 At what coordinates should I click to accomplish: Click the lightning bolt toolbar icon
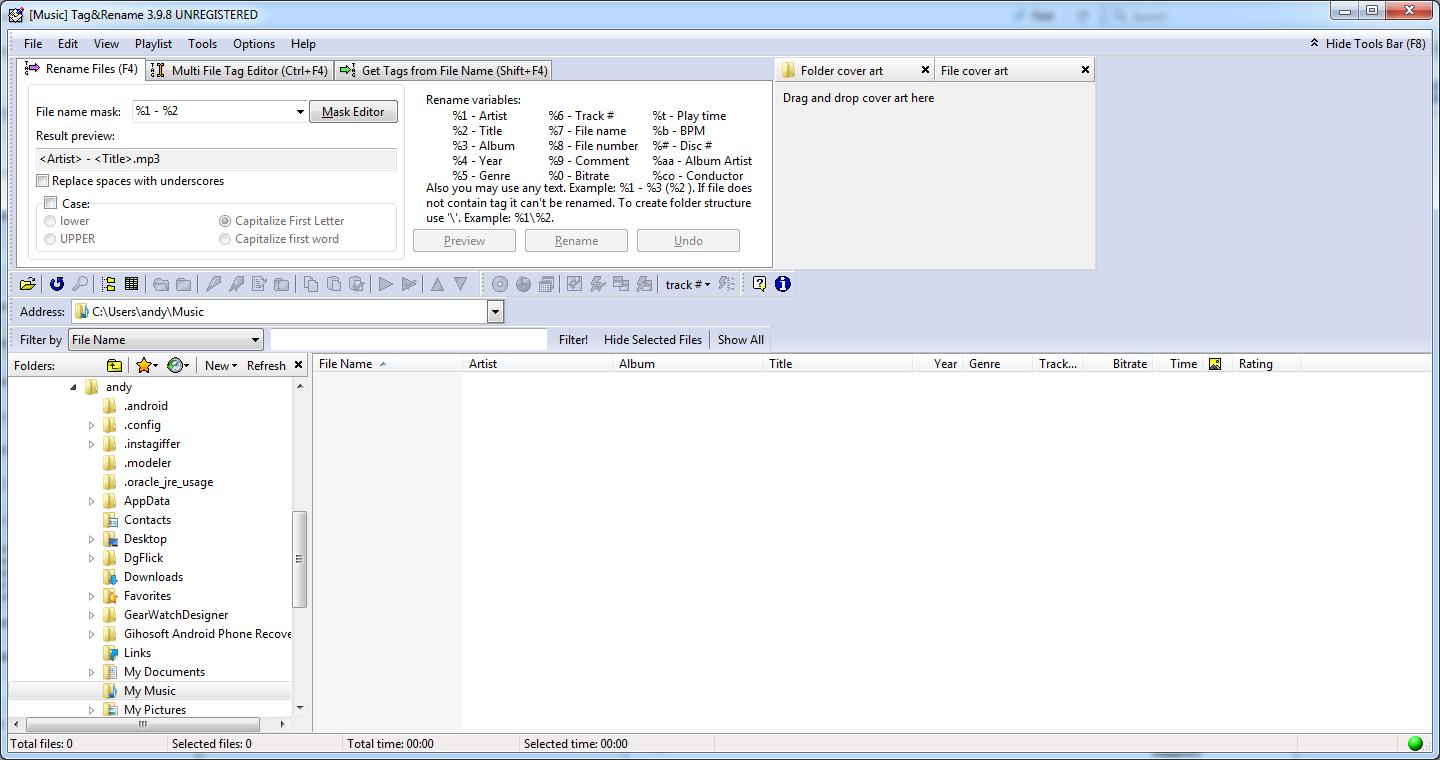(x=597, y=284)
